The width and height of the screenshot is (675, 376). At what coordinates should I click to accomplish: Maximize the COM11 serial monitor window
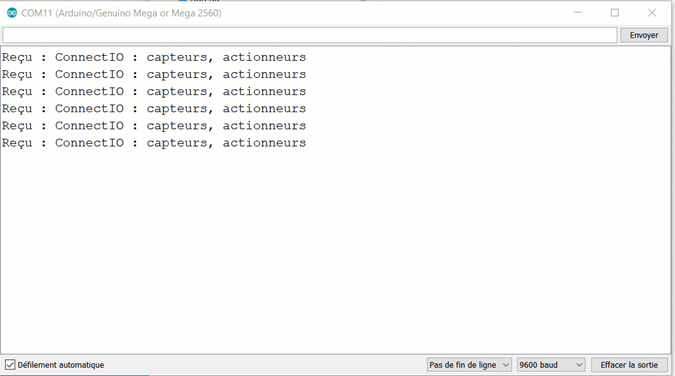tap(615, 13)
